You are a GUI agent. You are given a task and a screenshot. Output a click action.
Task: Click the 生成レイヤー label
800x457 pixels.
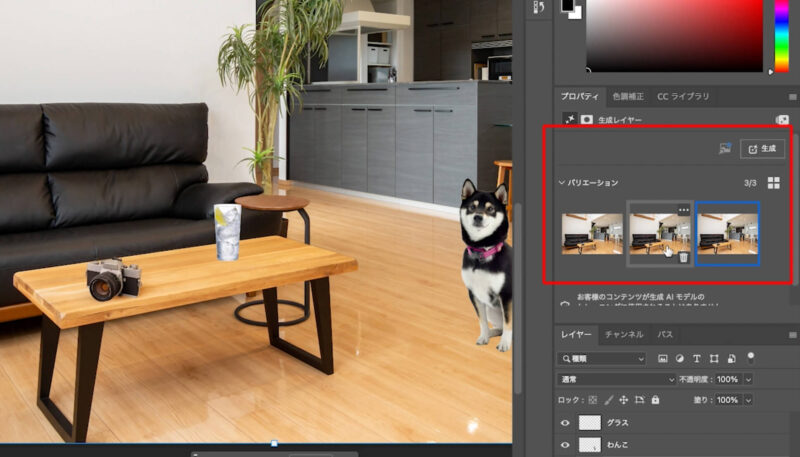coord(620,120)
